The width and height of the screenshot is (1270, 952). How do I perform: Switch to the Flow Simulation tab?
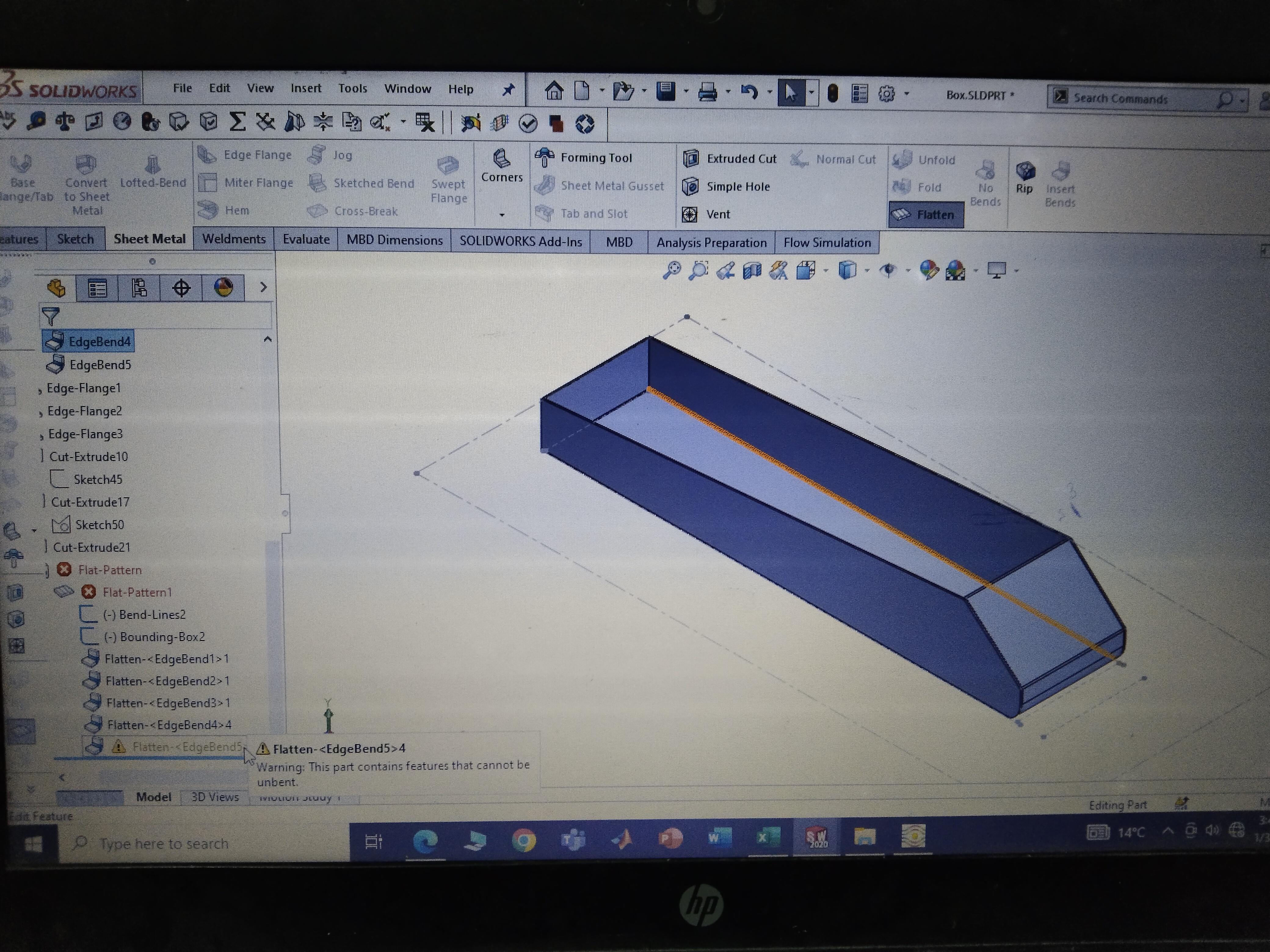coord(827,243)
